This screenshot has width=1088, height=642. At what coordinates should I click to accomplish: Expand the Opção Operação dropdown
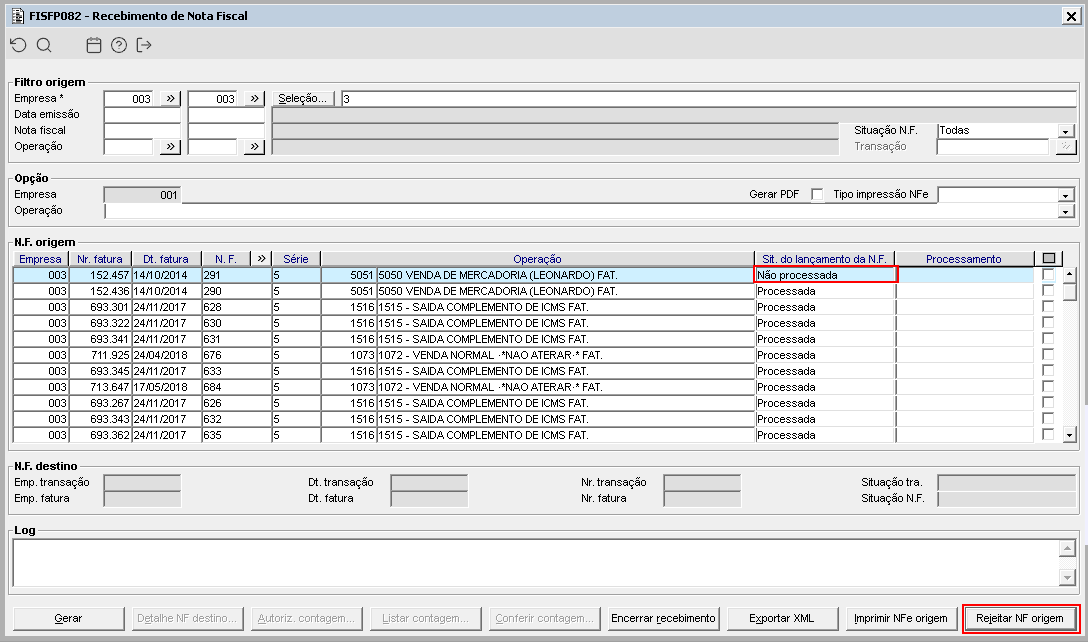pyautogui.click(x=1066, y=211)
